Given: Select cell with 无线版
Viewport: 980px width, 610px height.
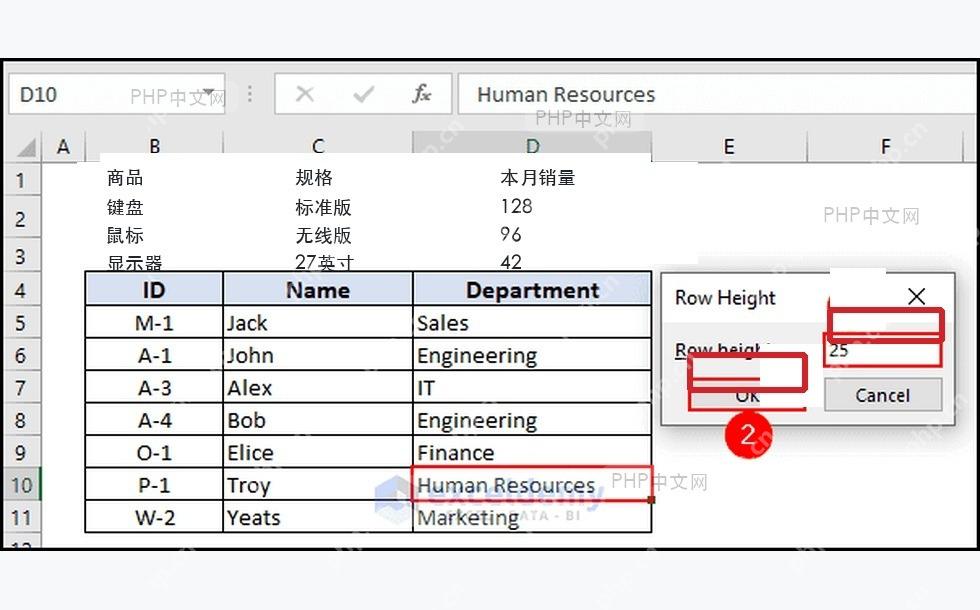Looking at the screenshot, I should [x=324, y=236].
